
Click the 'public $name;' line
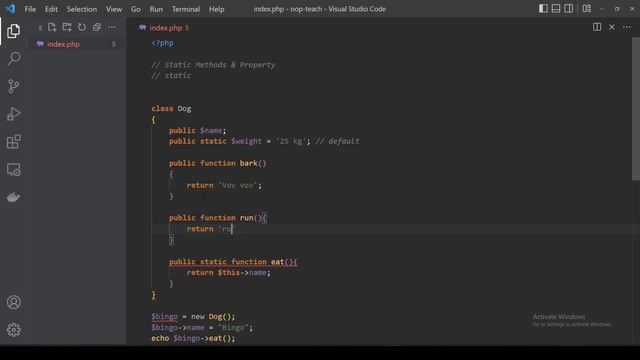click(x=198, y=131)
